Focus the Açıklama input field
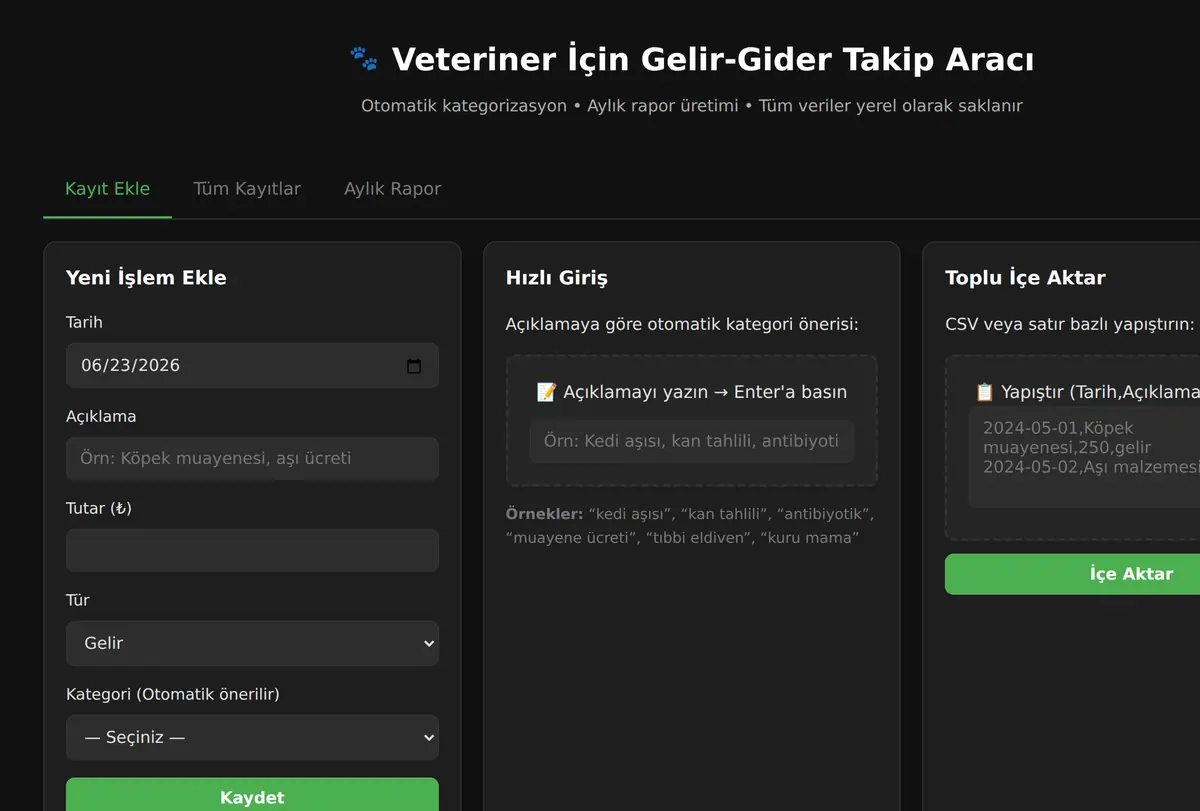This screenshot has width=1200, height=811. [x=252, y=459]
